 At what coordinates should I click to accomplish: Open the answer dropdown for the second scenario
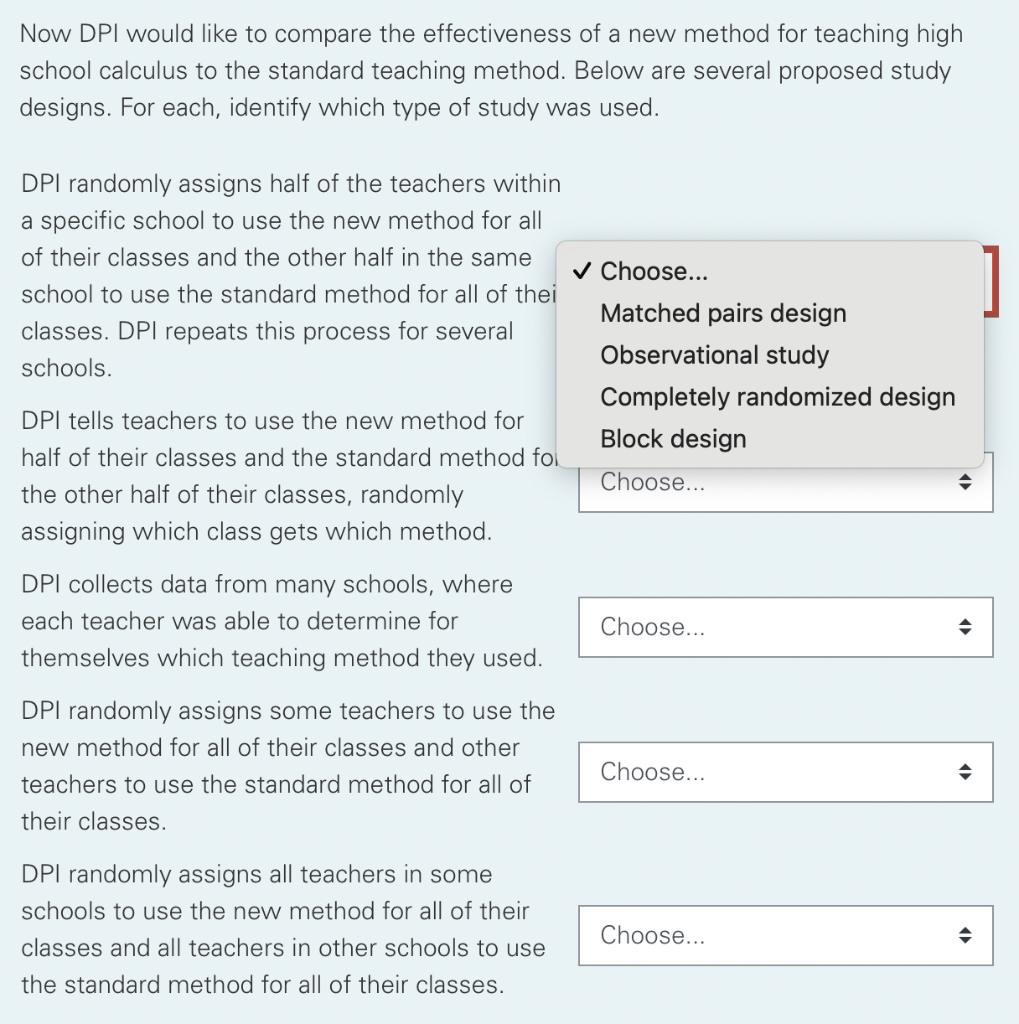tap(785, 481)
